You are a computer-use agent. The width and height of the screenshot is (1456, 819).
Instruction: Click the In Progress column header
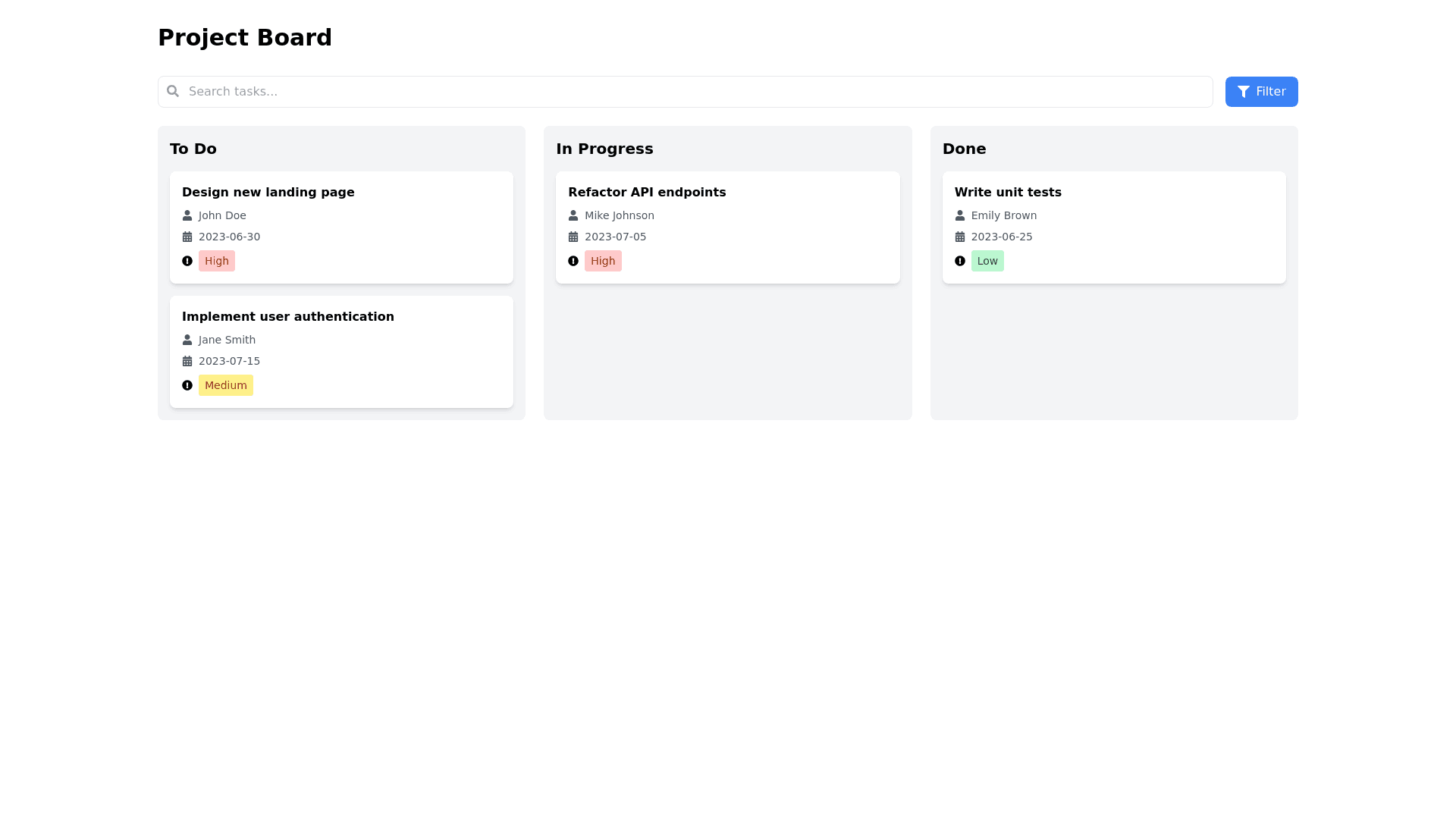pyautogui.click(x=604, y=149)
